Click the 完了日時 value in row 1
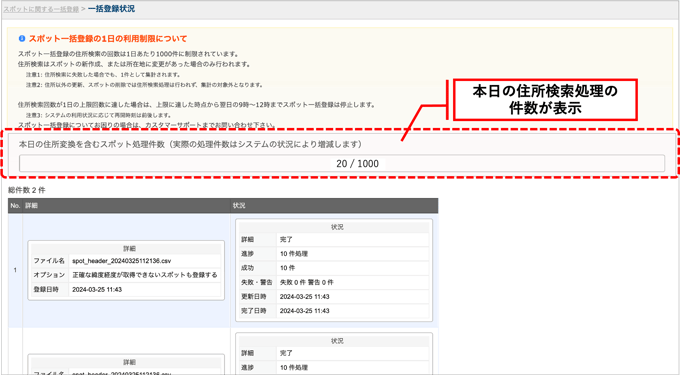680x375 pixels. click(x=304, y=311)
